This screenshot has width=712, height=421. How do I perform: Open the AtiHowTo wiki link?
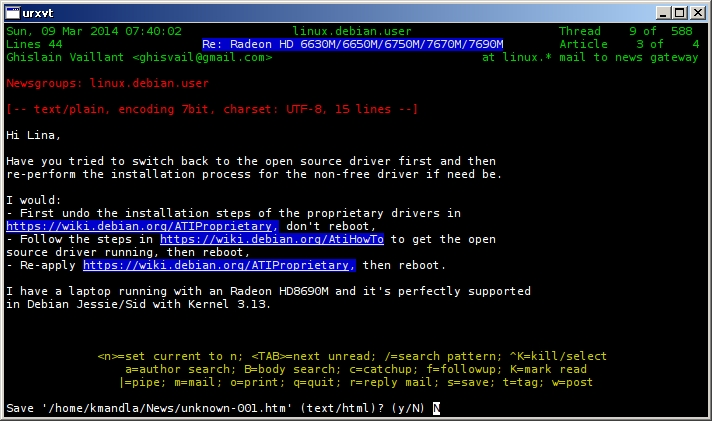[x=271, y=239]
